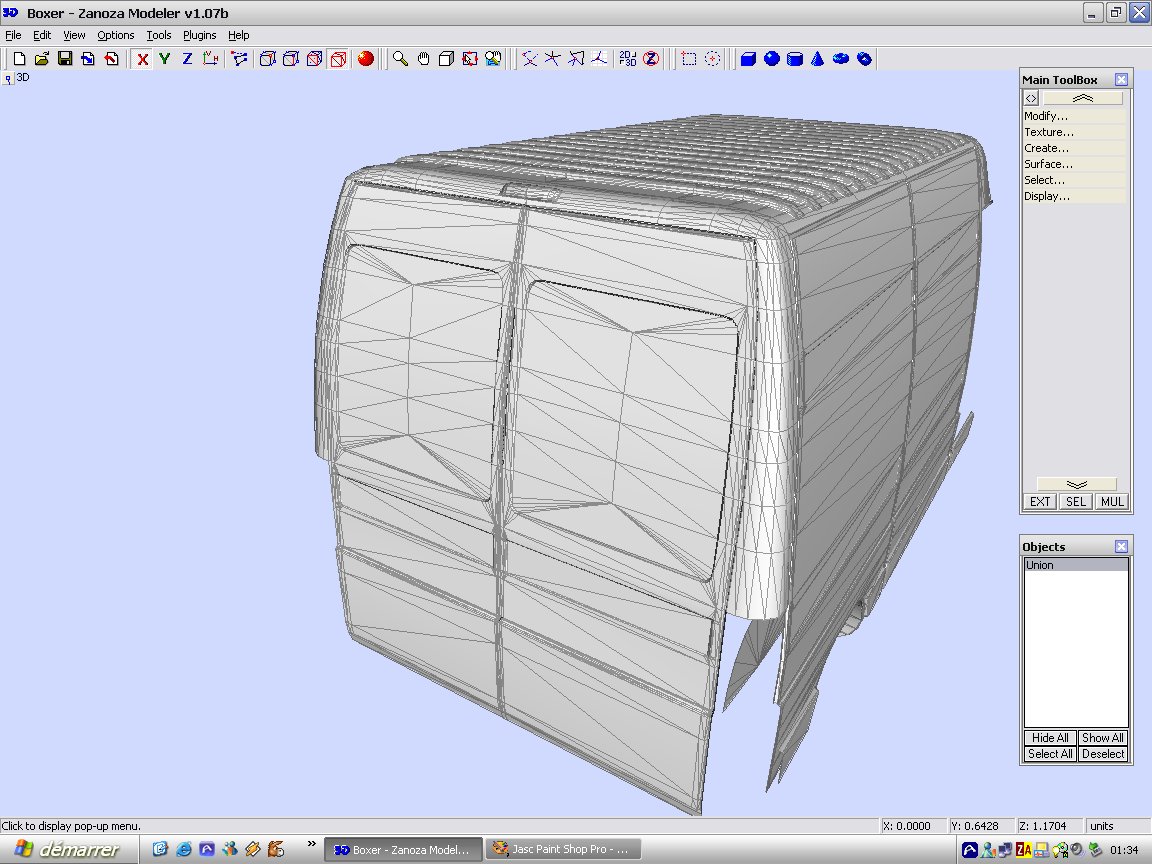Select the hand pan tool
The image size is (1152, 864).
424,59
